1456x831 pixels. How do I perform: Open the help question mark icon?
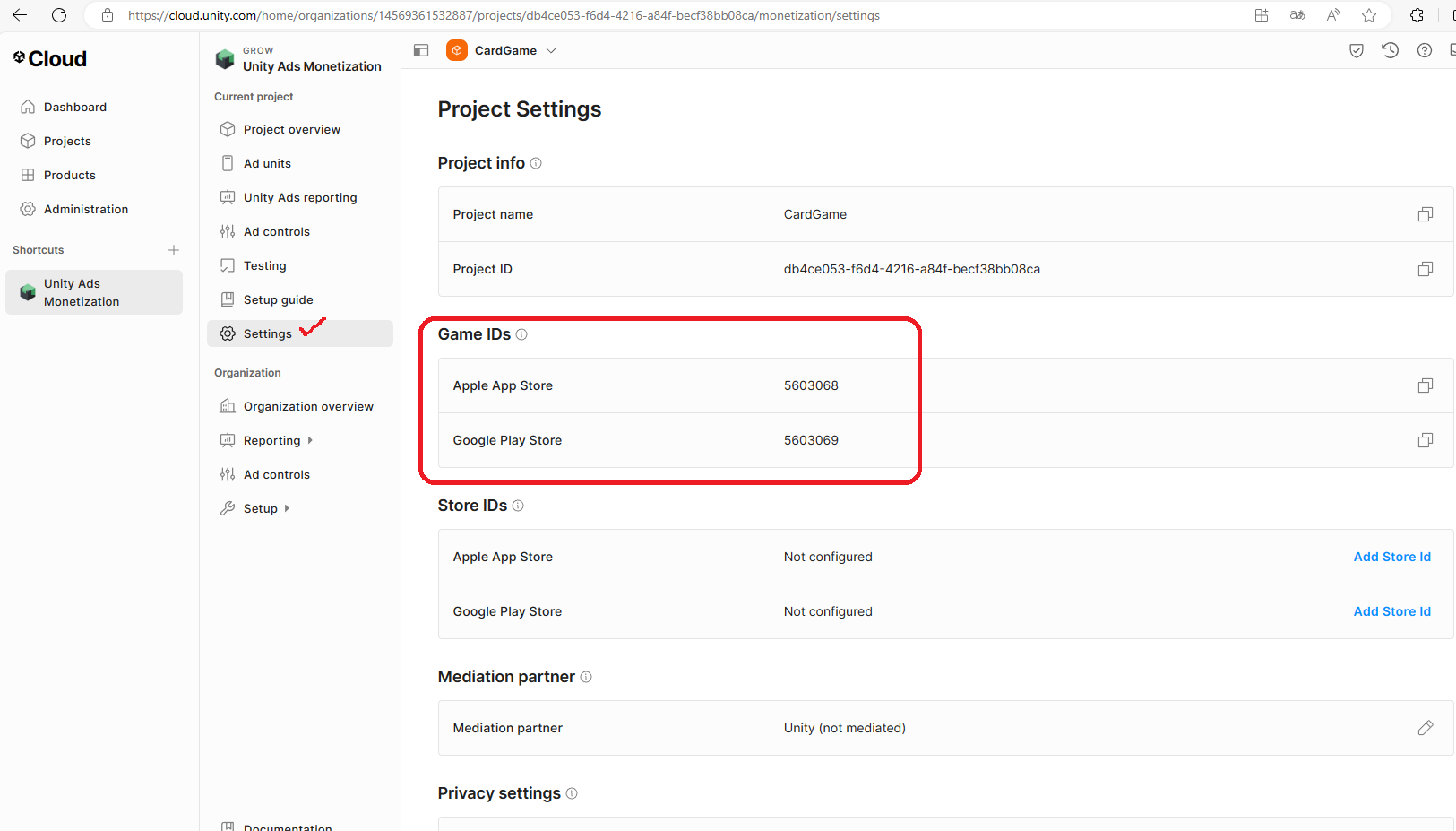1425,51
